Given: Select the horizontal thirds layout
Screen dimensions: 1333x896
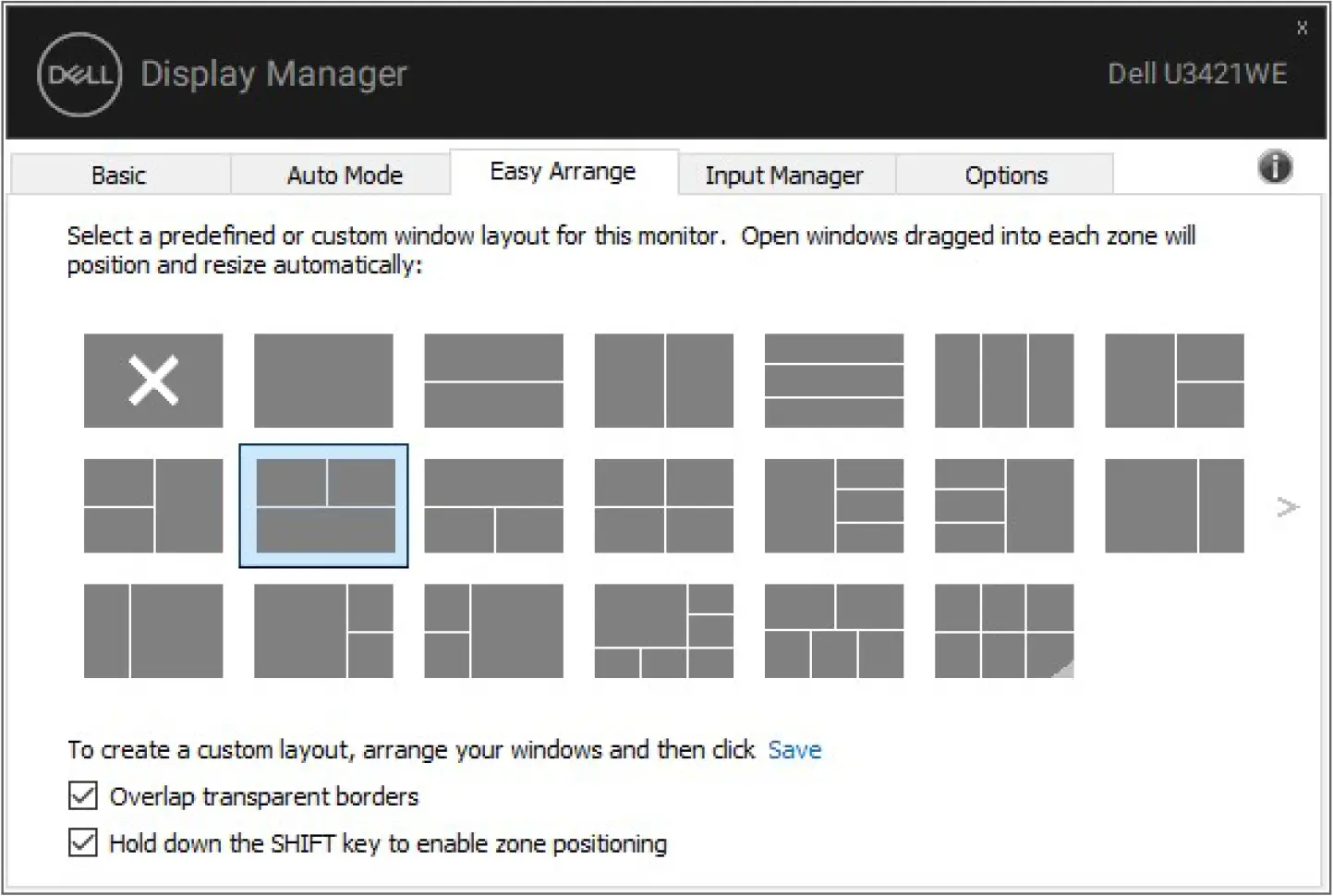Looking at the screenshot, I should coord(833,381).
